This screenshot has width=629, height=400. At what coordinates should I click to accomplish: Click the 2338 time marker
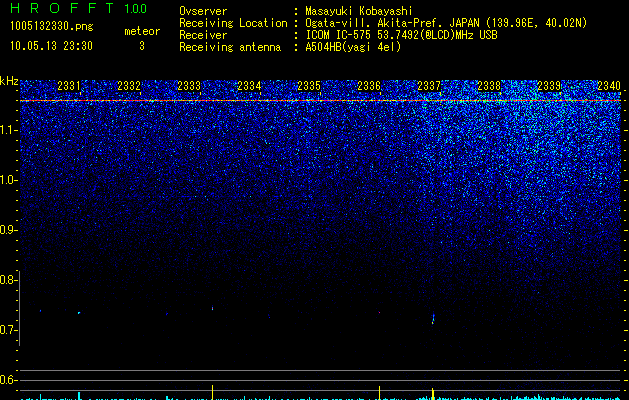489,86
